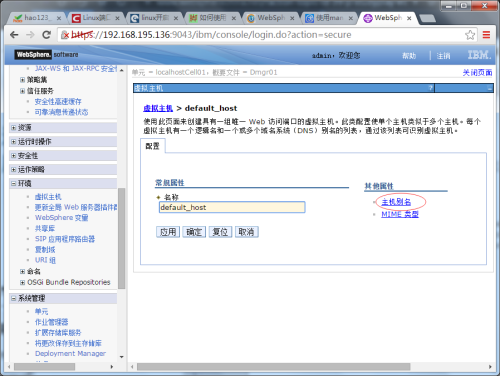Open 可靠消息传递状态 link
The image size is (500, 376).
click(61, 112)
